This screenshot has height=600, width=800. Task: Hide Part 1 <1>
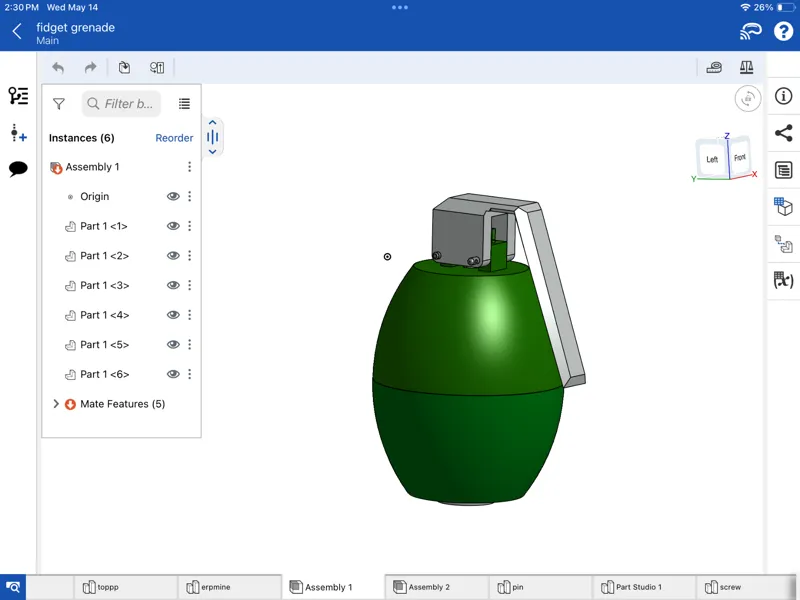[173, 226]
